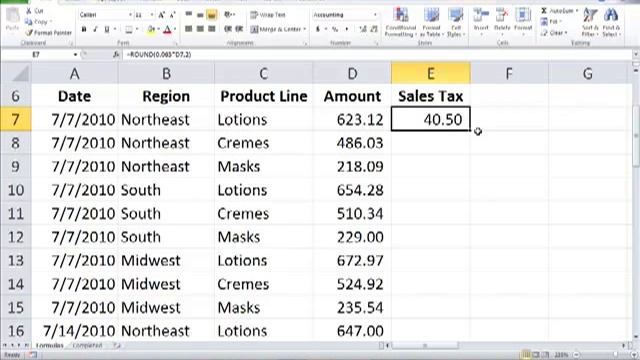Click AutoSum button
The width and height of the screenshot is (640, 360).
(559, 11)
